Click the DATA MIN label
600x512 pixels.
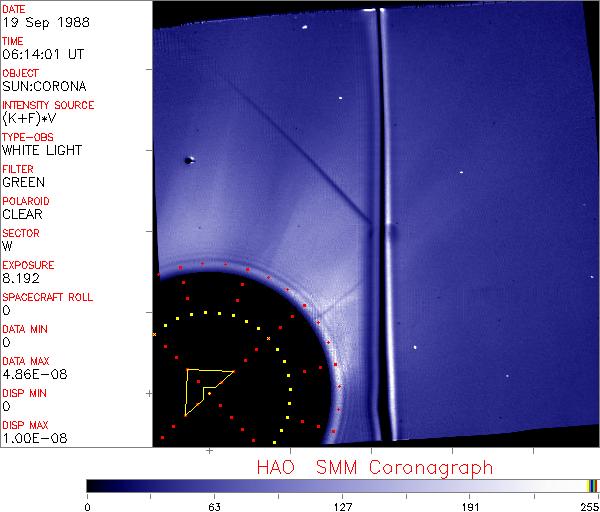tap(25, 329)
